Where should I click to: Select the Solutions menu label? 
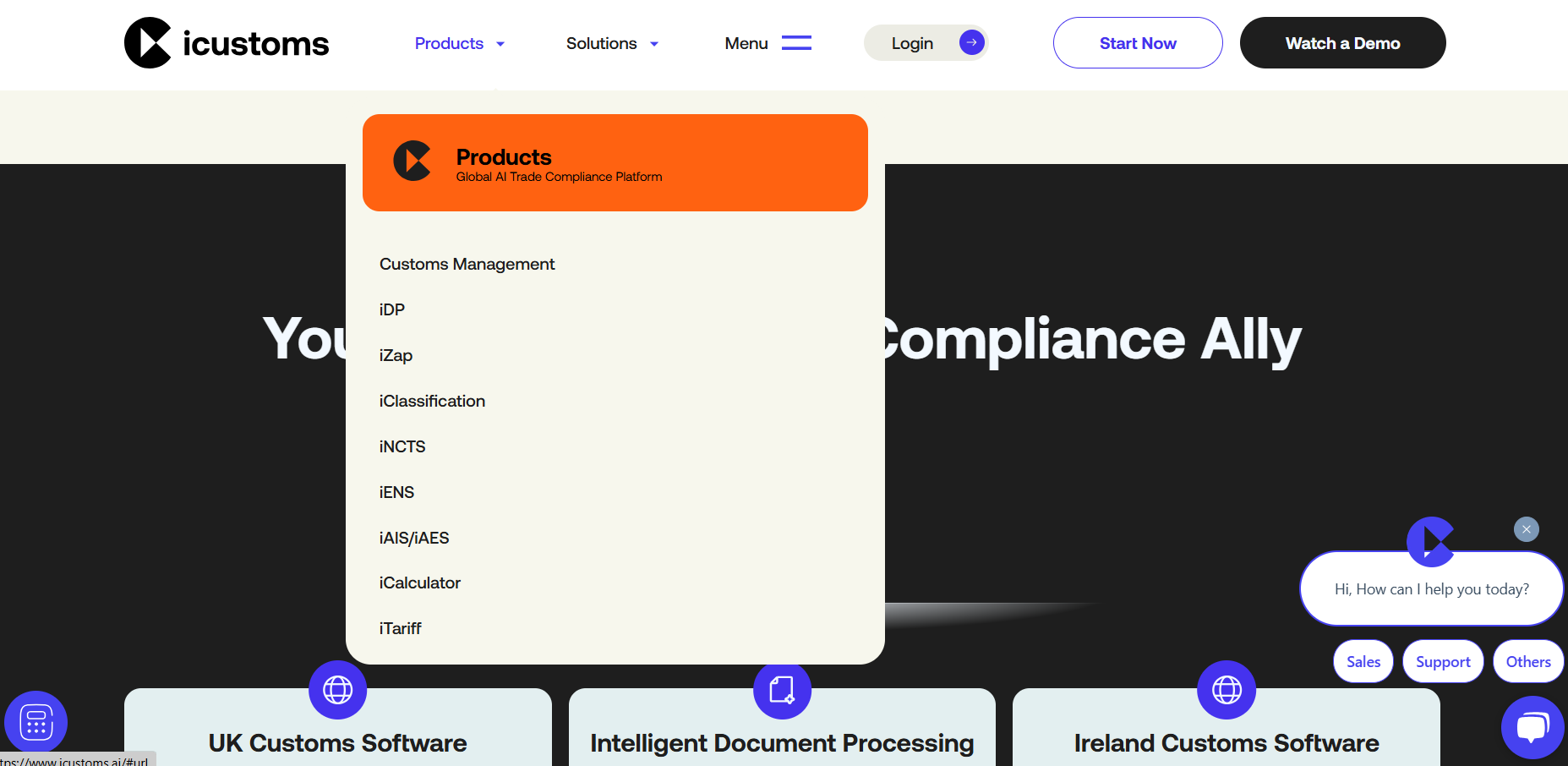pos(601,43)
